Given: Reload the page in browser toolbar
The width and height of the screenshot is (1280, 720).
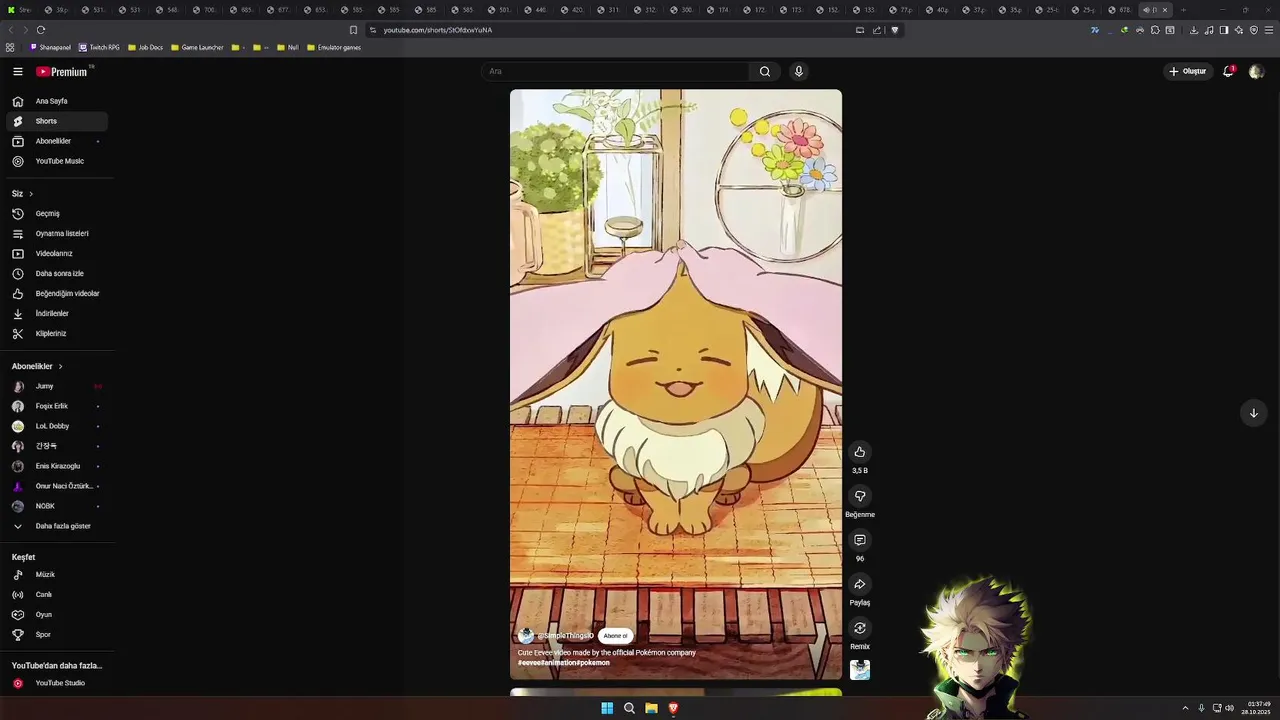Looking at the screenshot, I should 40,30.
